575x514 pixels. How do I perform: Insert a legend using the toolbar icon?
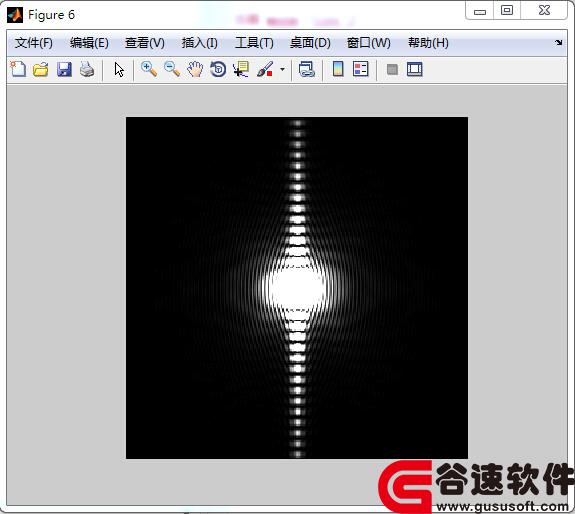pyautogui.click(x=360, y=69)
